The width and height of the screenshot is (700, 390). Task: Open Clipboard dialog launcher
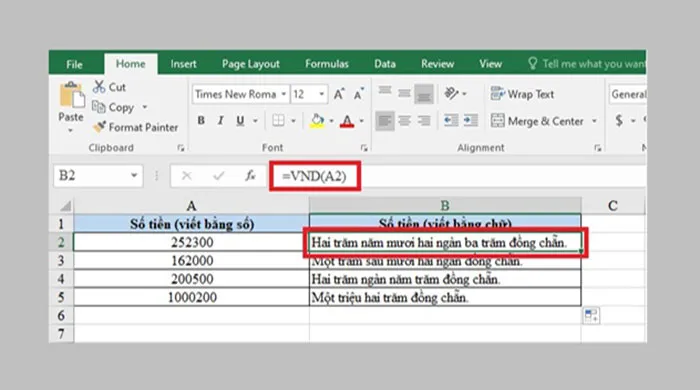[x=181, y=148]
